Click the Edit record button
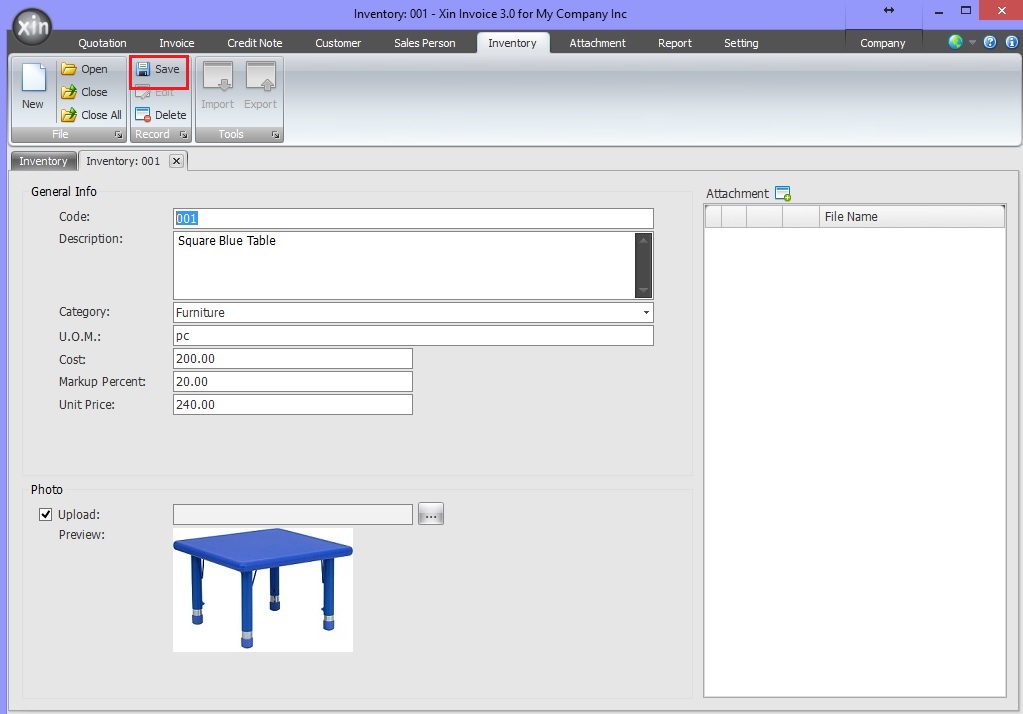This screenshot has width=1023, height=714. (155, 92)
